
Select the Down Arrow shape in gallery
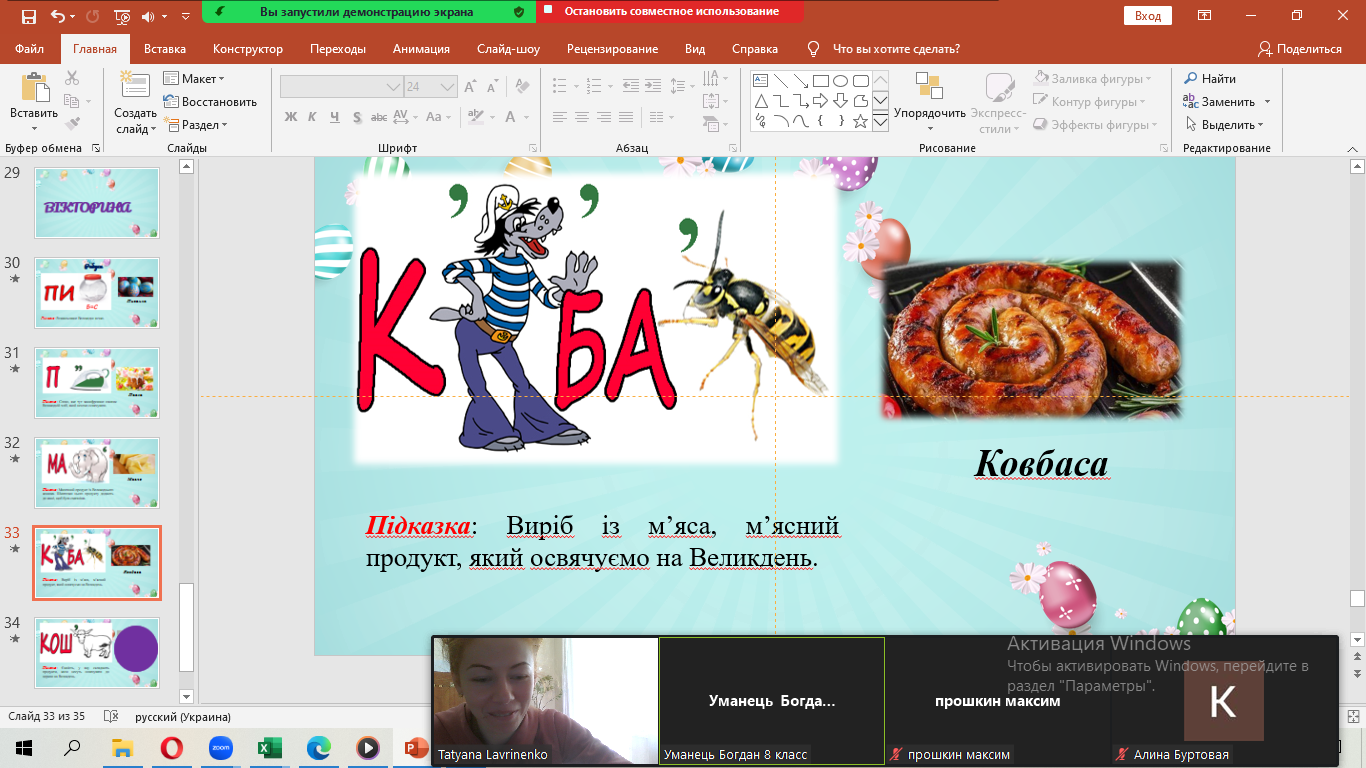click(840, 101)
